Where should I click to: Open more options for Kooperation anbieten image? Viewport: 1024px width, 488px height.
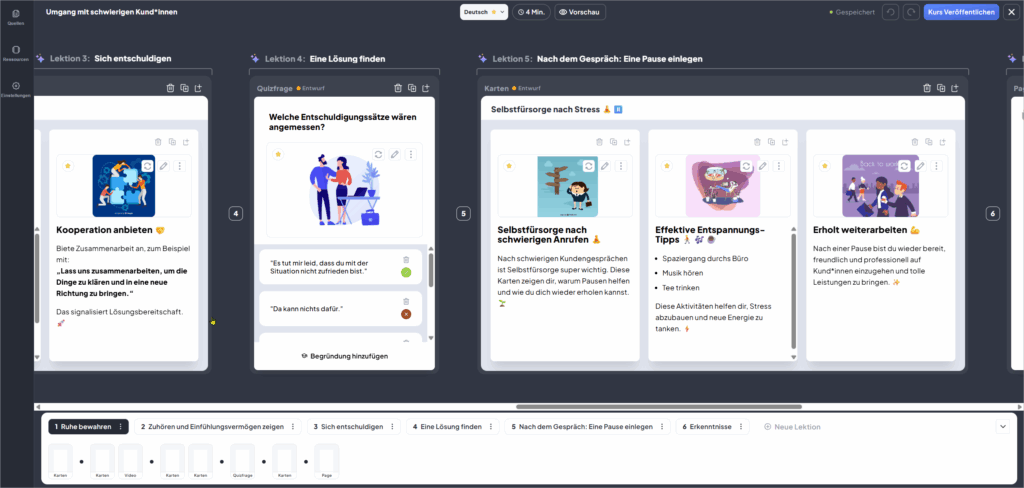(180, 166)
